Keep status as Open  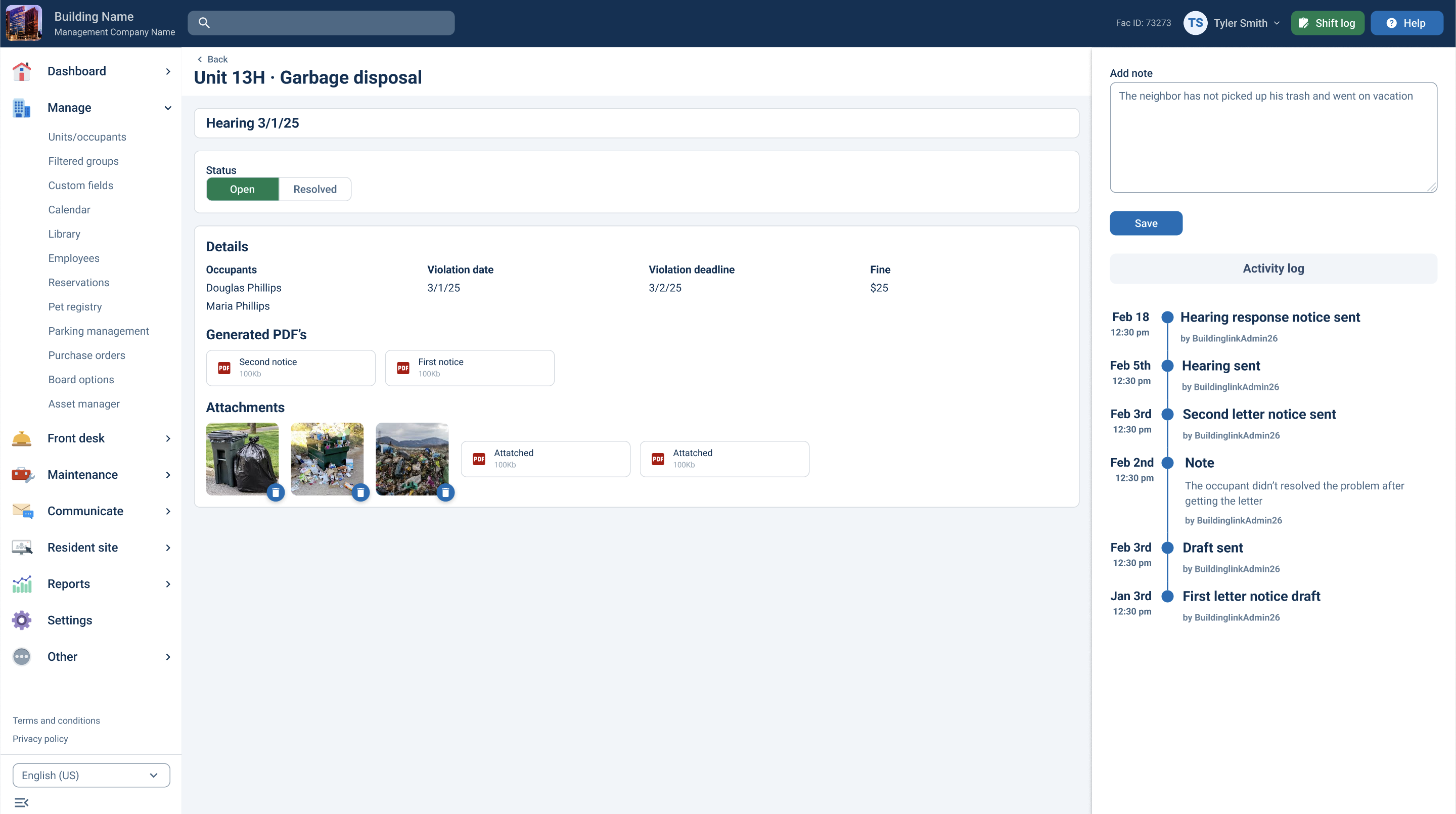[242, 189]
